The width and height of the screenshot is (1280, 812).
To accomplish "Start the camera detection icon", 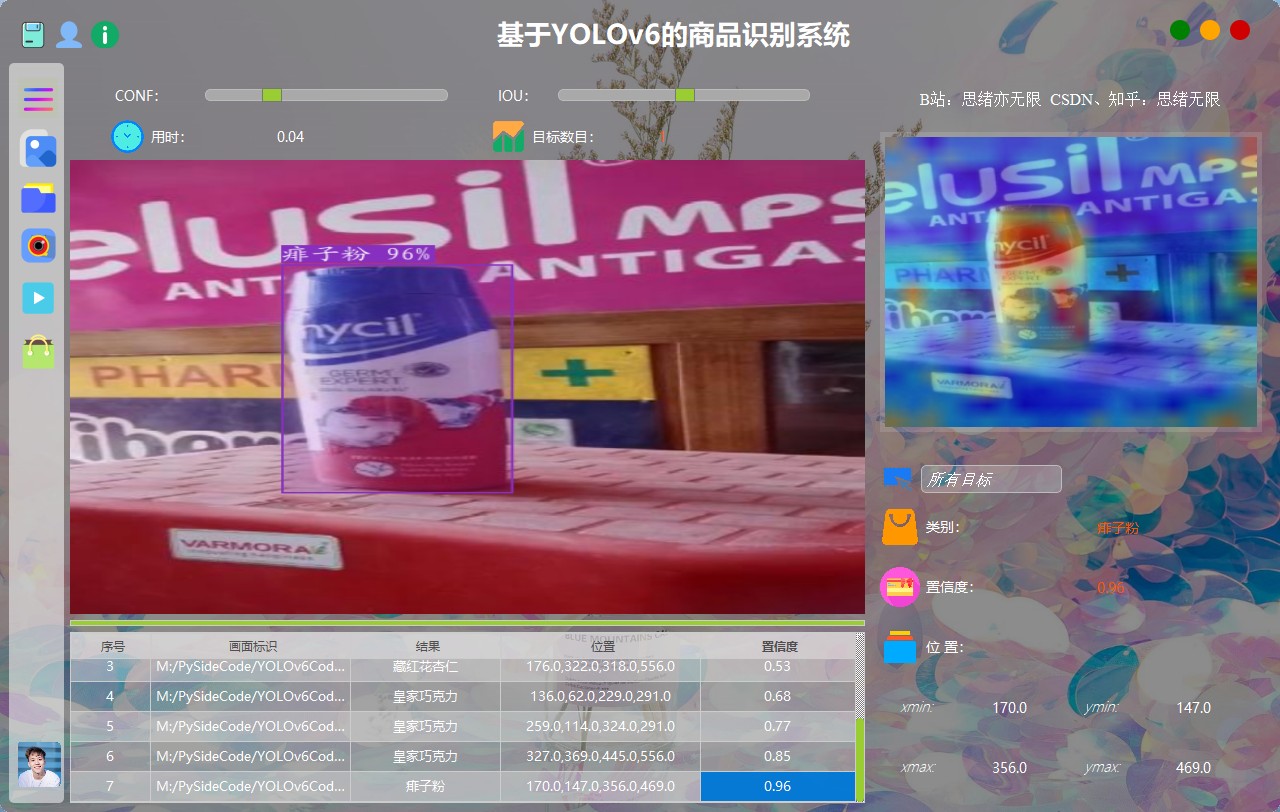I will click(x=38, y=245).
